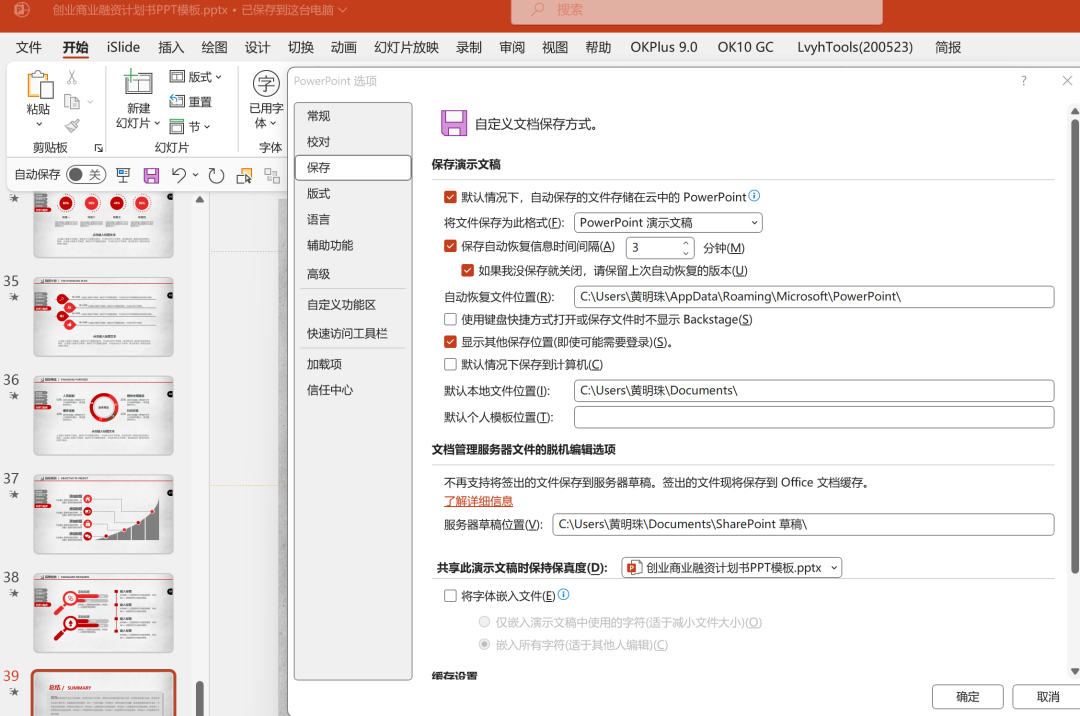Toggle the save AutoRecover interval checkbox

[x=450, y=246]
